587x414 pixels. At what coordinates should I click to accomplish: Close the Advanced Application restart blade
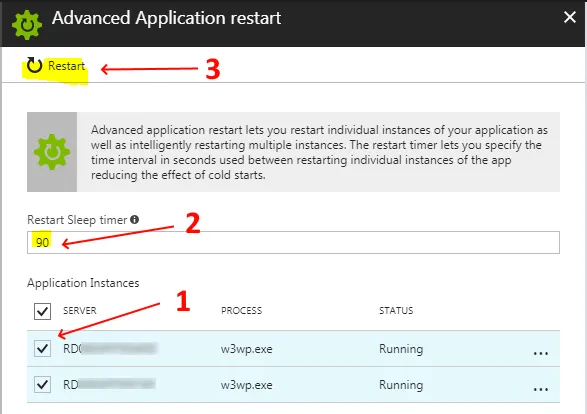point(570,17)
